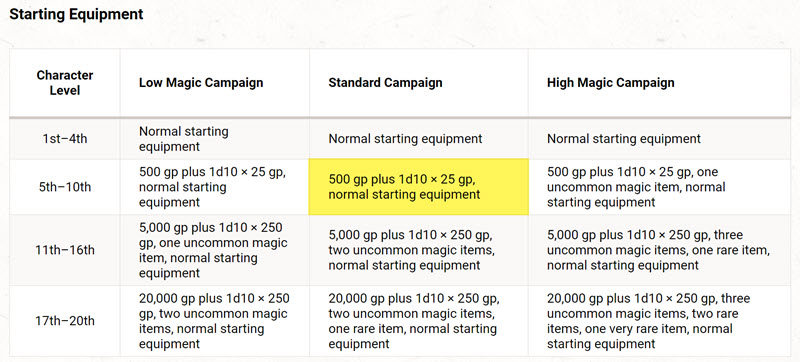Select the 17th–20th level row label
The height and width of the screenshot is (362, 800).
click(x=65, y=321)
